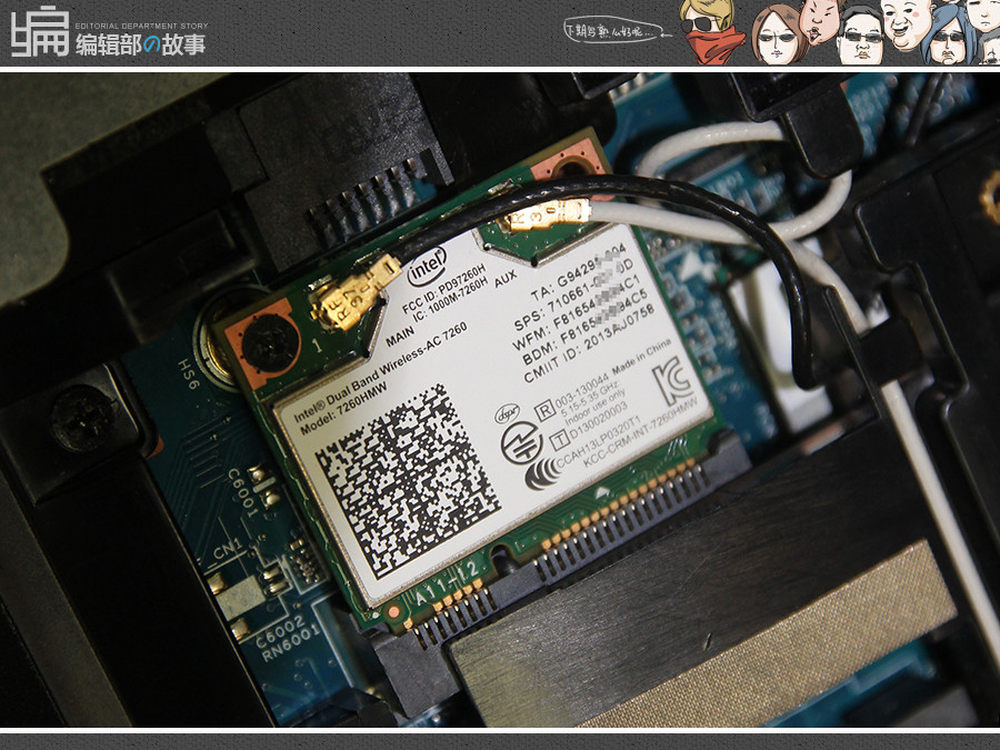The width and height of the screenshot is (1000, 750).
Task: Click the Intel logo on the card label
Action: [x=427, y=267]
